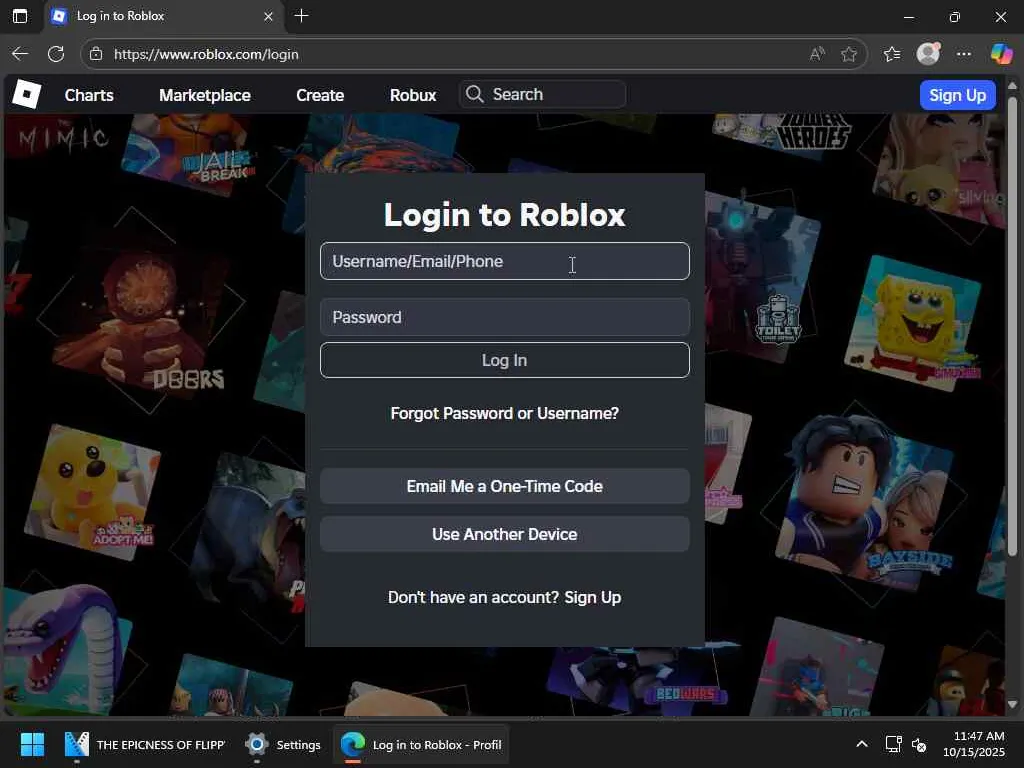This screenshot has height=768, width=1024.
Task: Open Forgot Password or Username link
Action: click(x=505, y=413)
